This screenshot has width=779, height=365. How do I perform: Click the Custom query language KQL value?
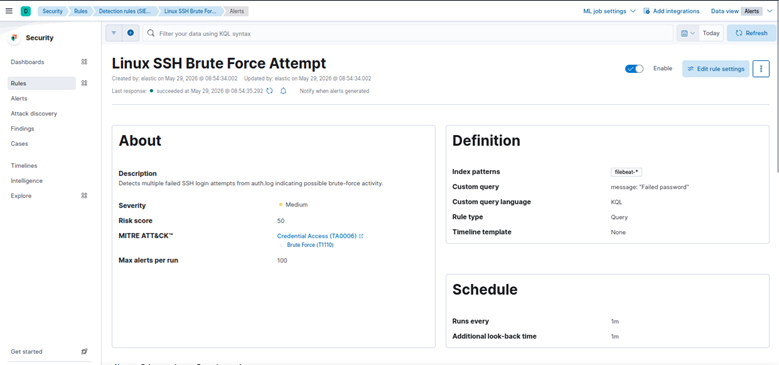[x=616, y=202]
